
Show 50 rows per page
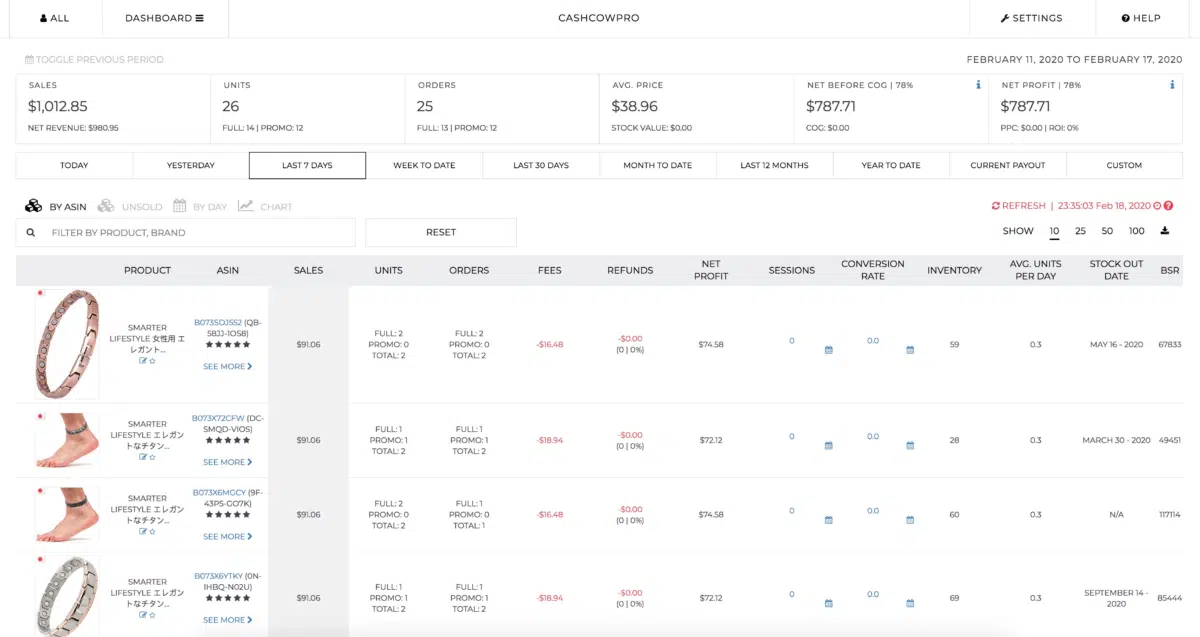tap(1107, 231)
